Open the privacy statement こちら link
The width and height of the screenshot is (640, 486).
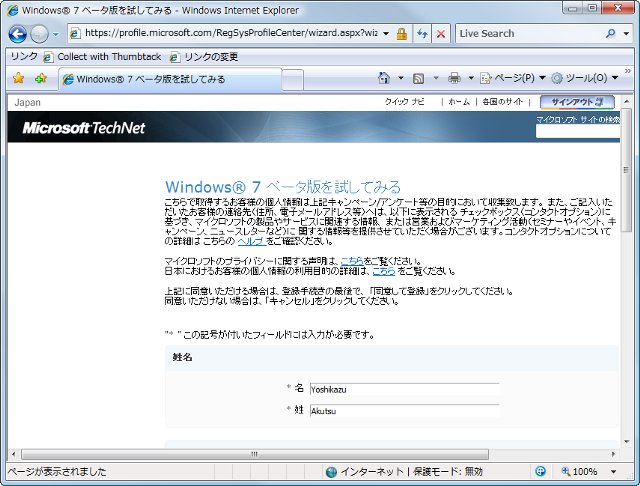pyautogui.click(x=352, y=261)
